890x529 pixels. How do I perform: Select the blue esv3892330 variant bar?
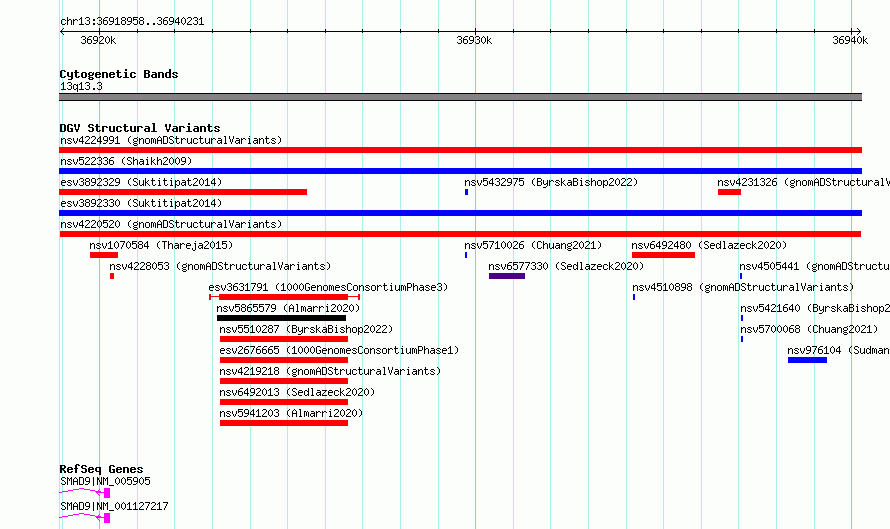click(460, 213)
